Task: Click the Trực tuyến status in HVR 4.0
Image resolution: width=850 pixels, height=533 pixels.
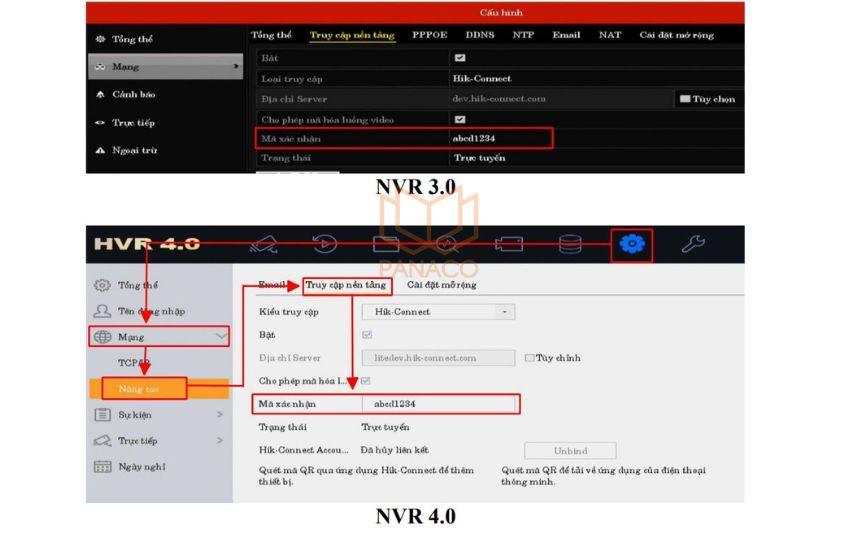Action: point(385,427)
